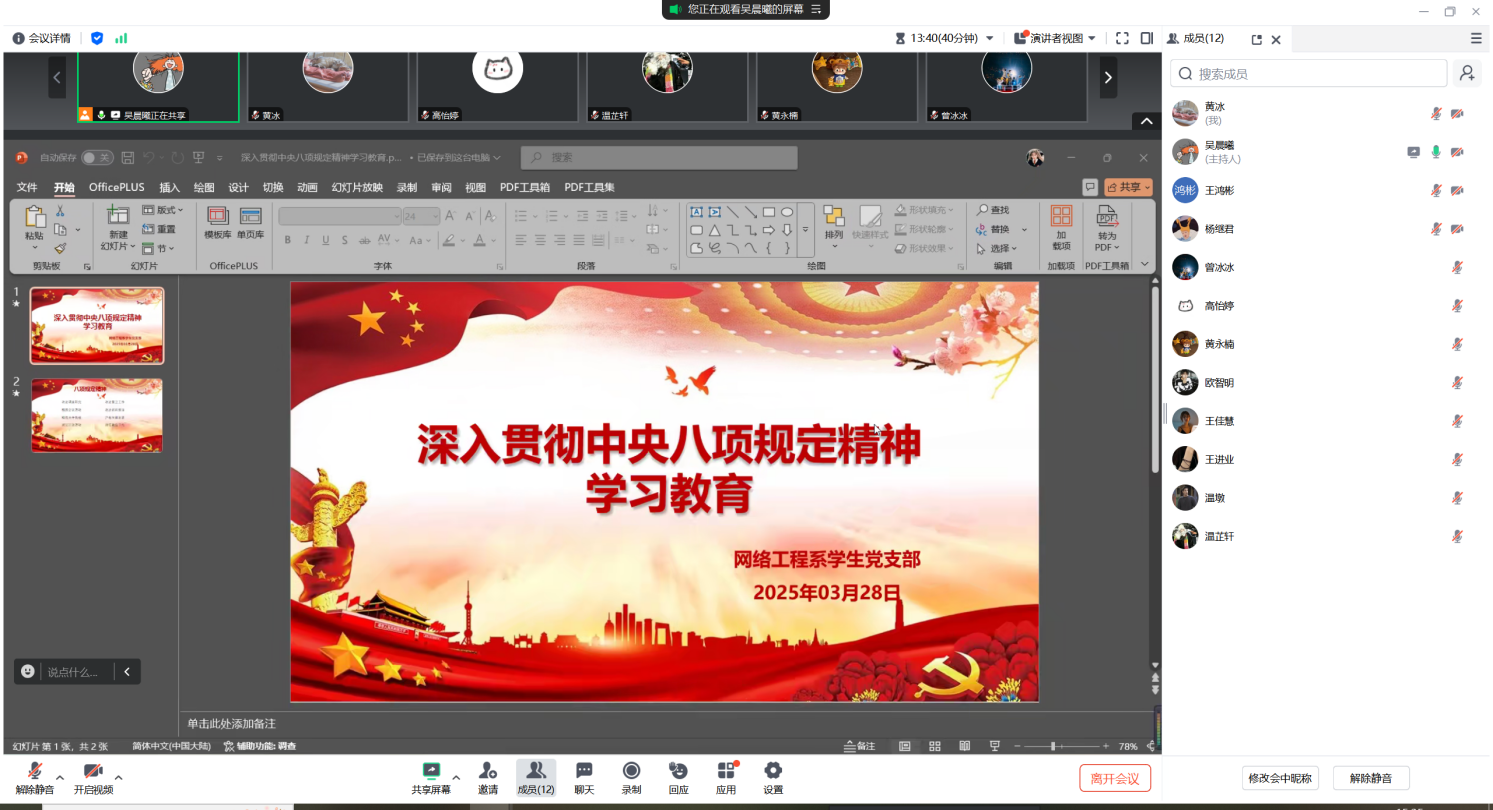Click the 搜索成员 search field
The height and width of the screenshot is (810, 1493).
coord(1309,73)
